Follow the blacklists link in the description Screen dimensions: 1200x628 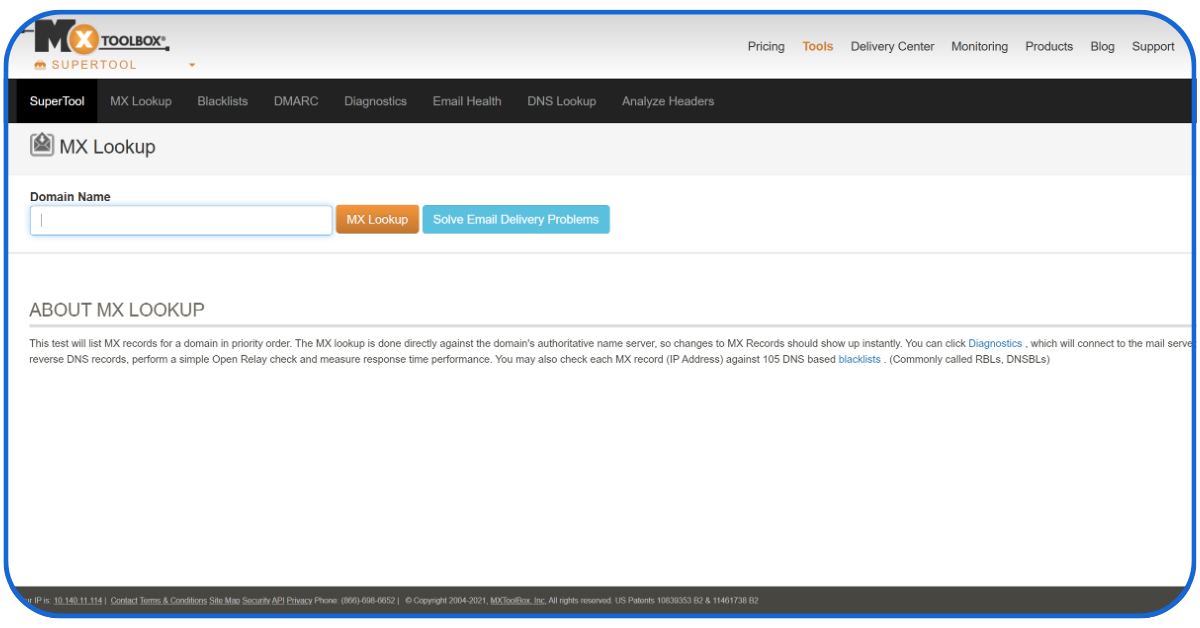pos(860,359)
